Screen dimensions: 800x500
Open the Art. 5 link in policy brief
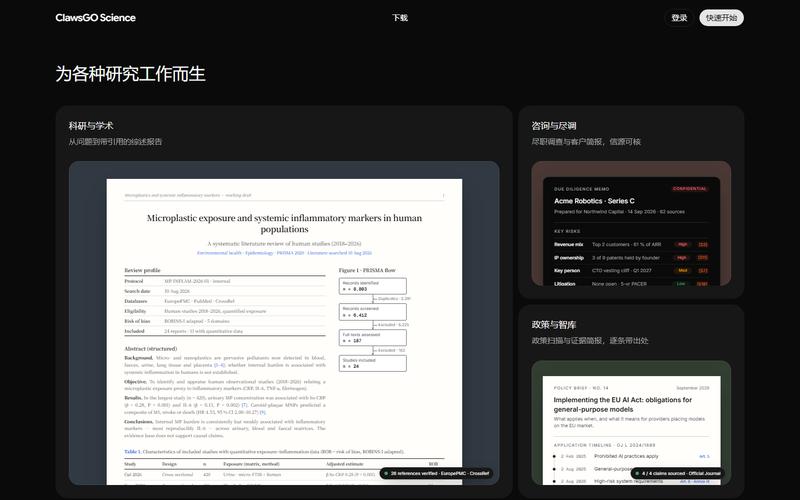click(704, 456)
